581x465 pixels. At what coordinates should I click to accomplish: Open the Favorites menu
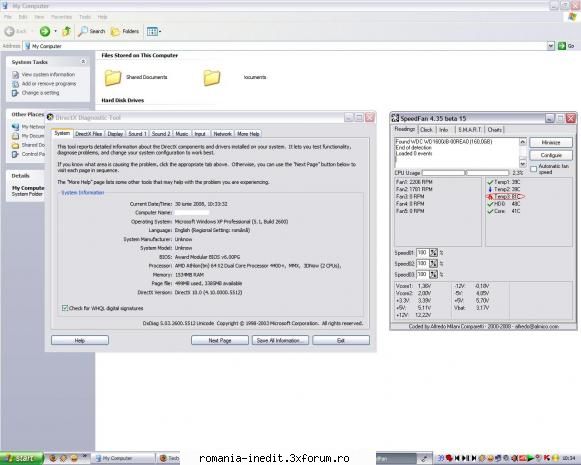61,17
